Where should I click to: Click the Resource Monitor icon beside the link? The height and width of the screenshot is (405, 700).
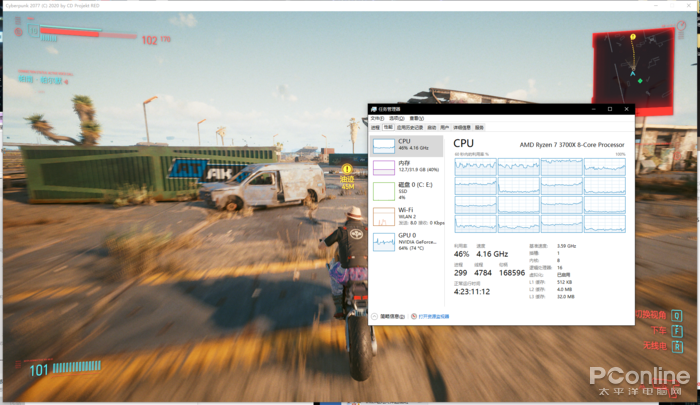[x=414, y=316]
